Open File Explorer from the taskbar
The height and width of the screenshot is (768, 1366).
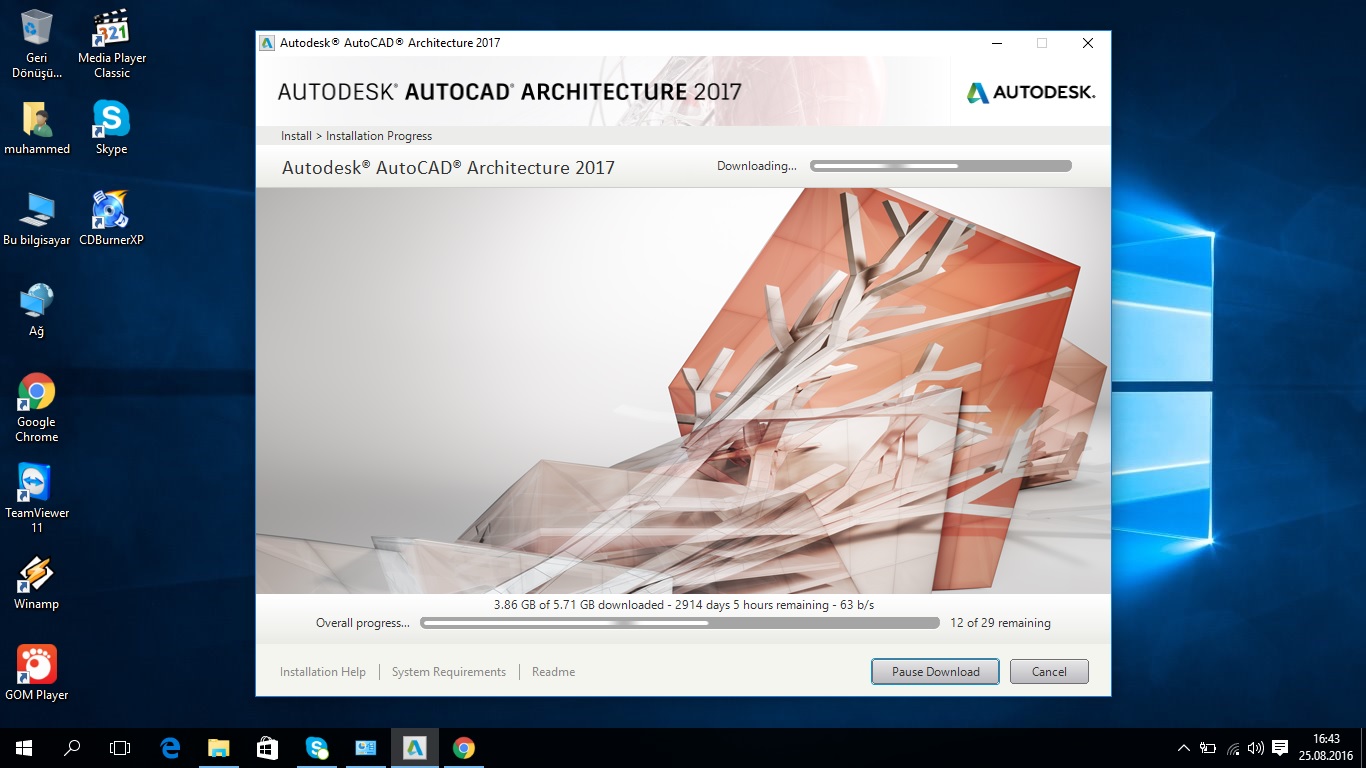coord(219,748)
